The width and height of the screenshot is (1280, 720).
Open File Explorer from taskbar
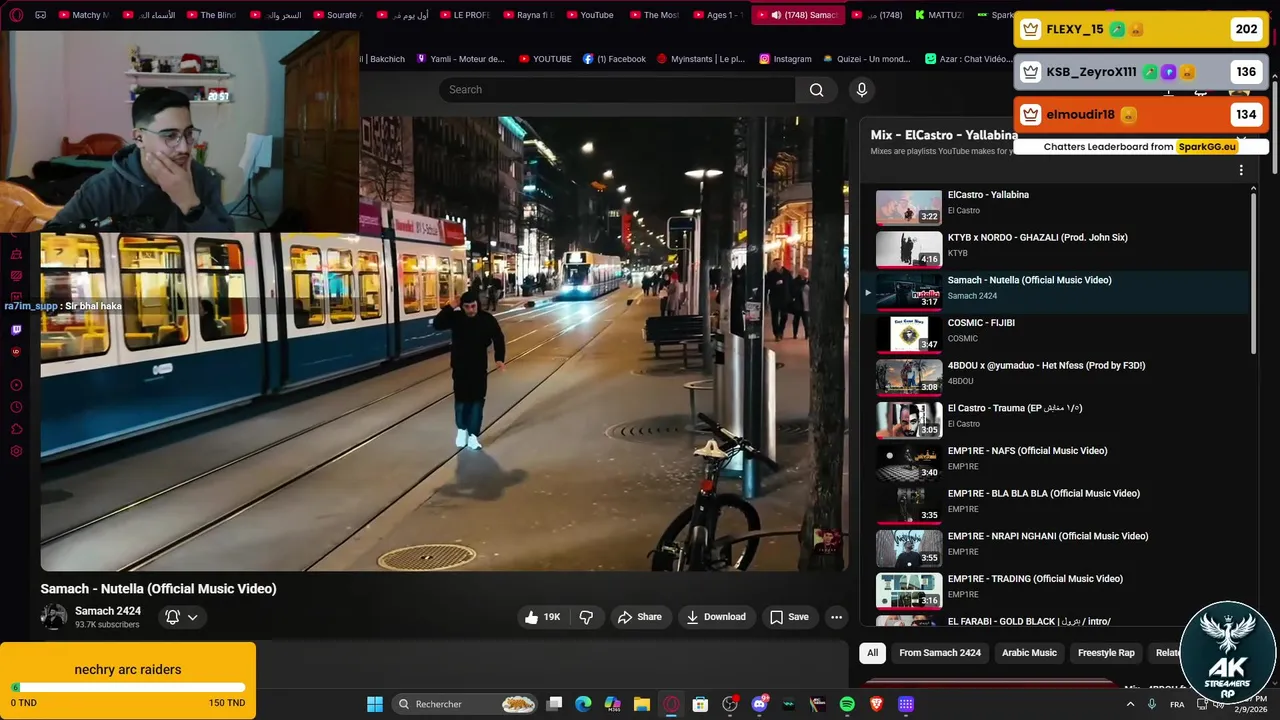point(642,704)
